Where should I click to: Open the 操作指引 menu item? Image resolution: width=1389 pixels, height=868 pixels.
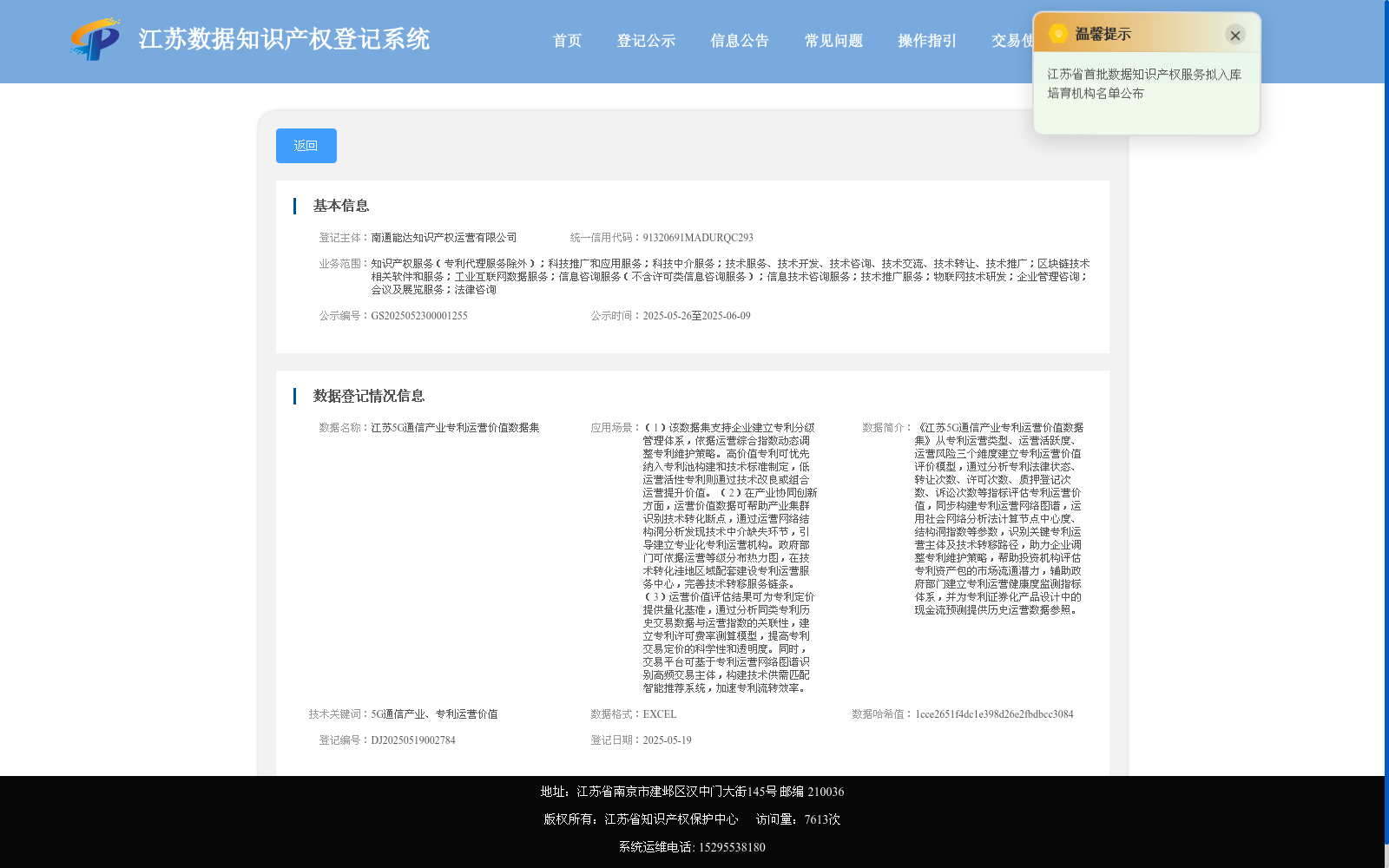(927, 41)
